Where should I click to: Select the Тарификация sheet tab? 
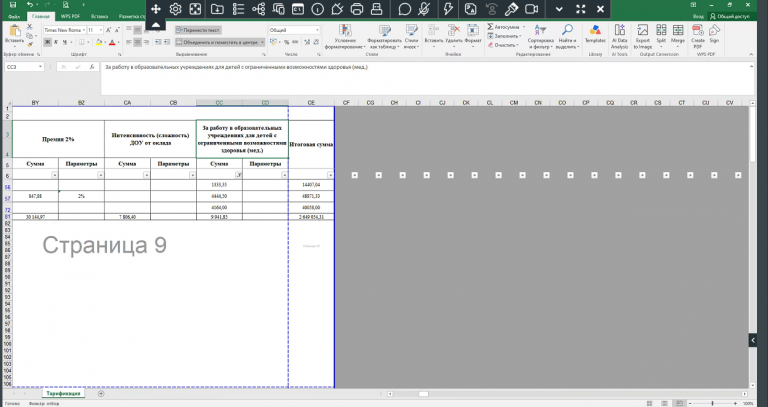(x=63, y=393)
